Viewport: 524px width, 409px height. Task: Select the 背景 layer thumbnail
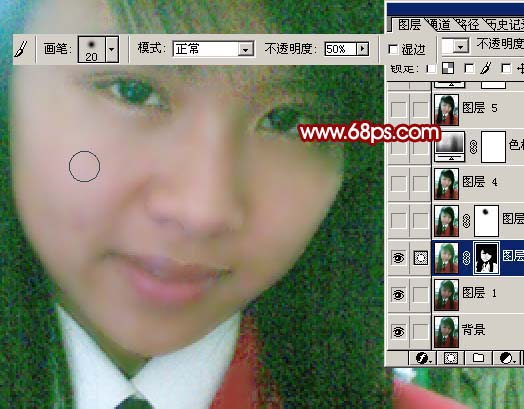pos(446,332)
